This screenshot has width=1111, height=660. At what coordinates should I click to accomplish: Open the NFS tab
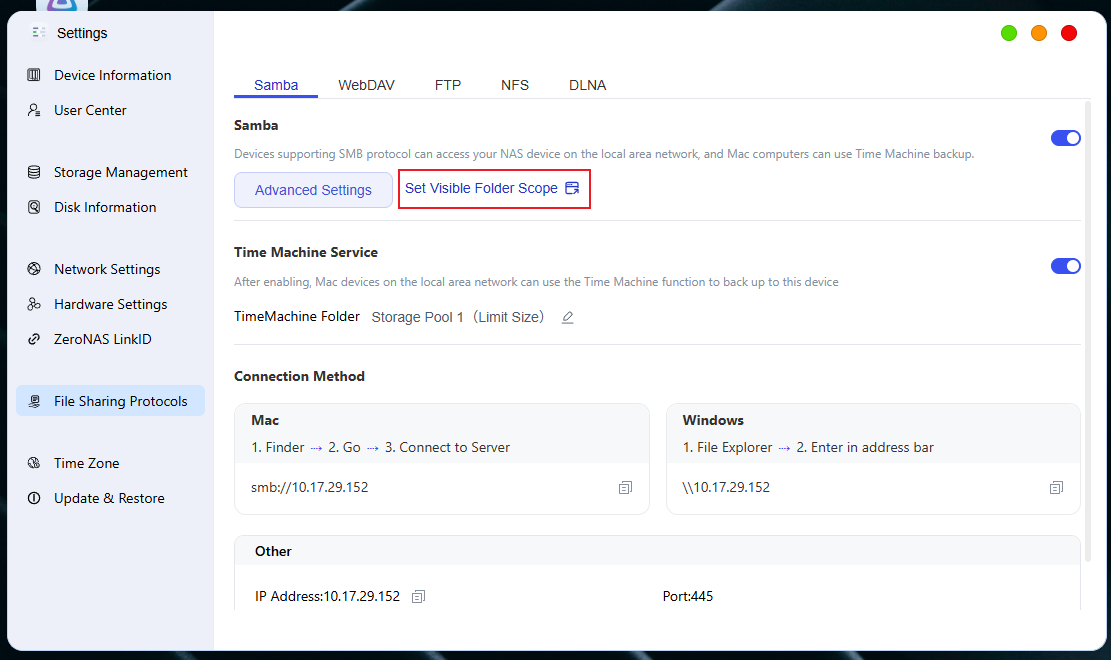pyautogui.click(x=515, y=85)
